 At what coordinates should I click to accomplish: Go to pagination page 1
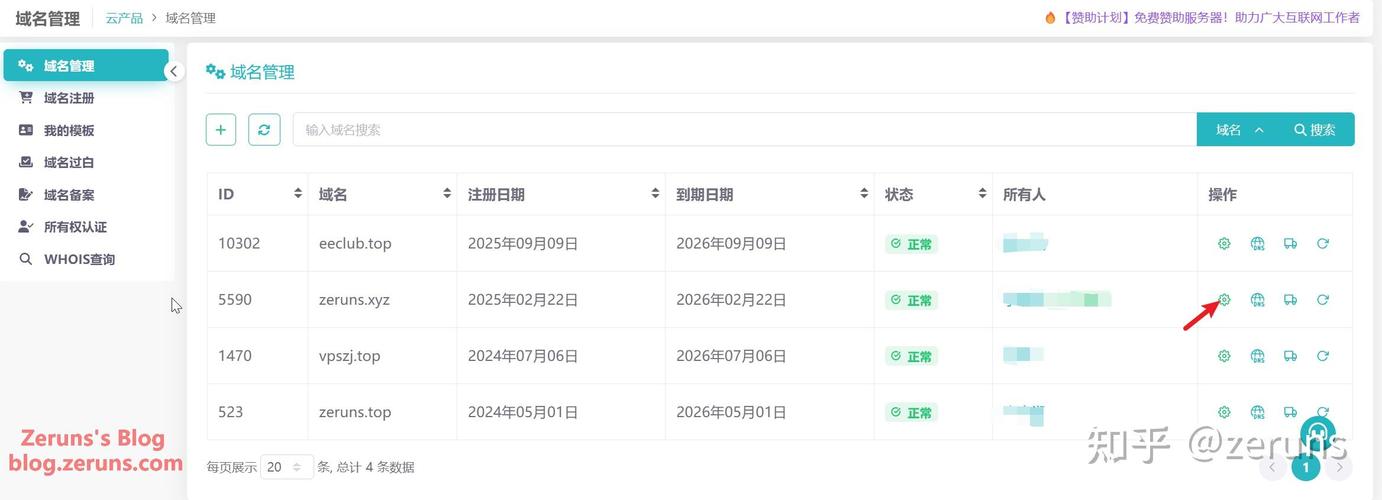tap(1305, 466)
